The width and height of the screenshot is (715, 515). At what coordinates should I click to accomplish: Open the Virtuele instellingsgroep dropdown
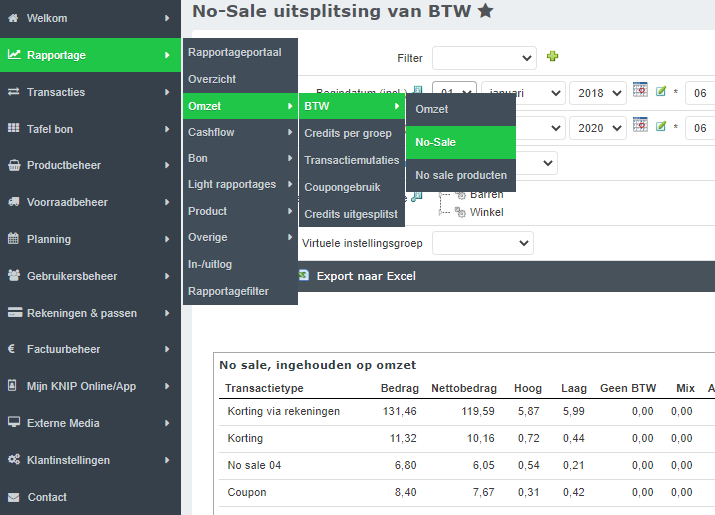click(482, 243)
